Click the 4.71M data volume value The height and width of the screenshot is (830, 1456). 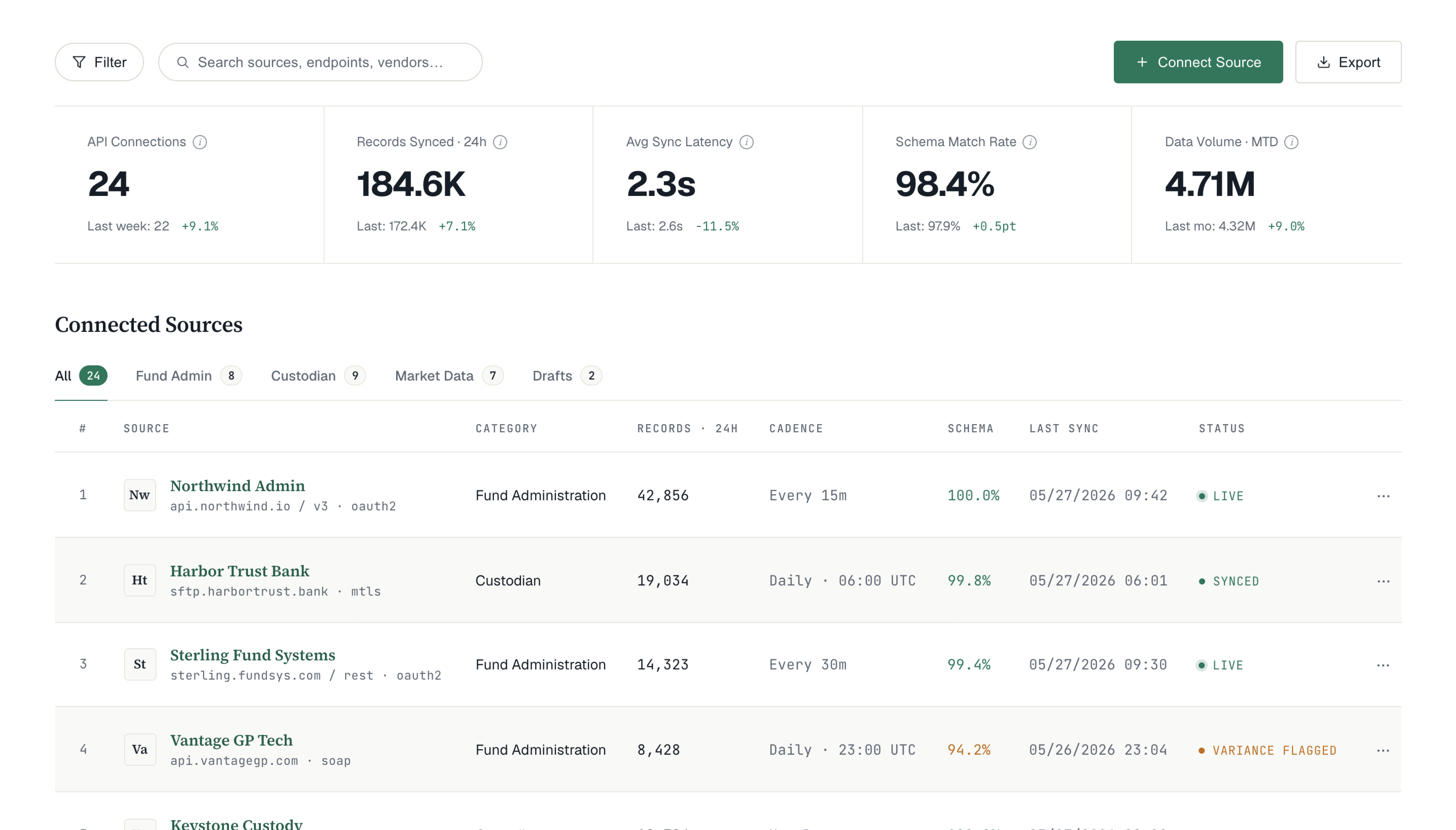[x=1210, y=184]
